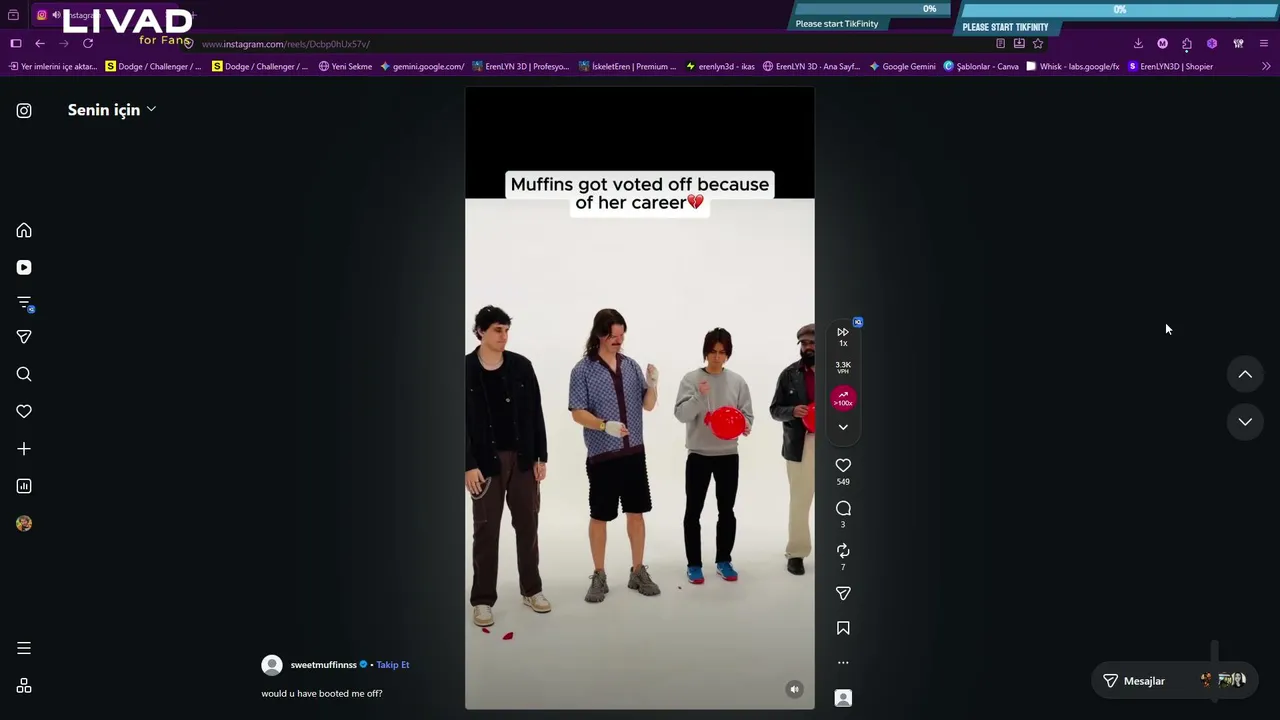
Task: Like the reel with heart icon
Action: [843, 465]
